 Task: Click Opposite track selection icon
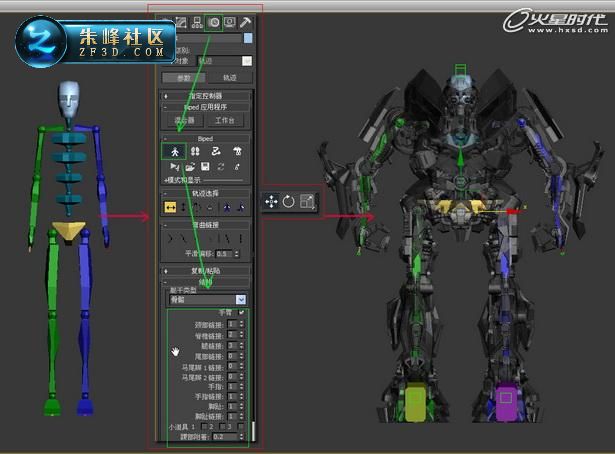pos(241,207)
